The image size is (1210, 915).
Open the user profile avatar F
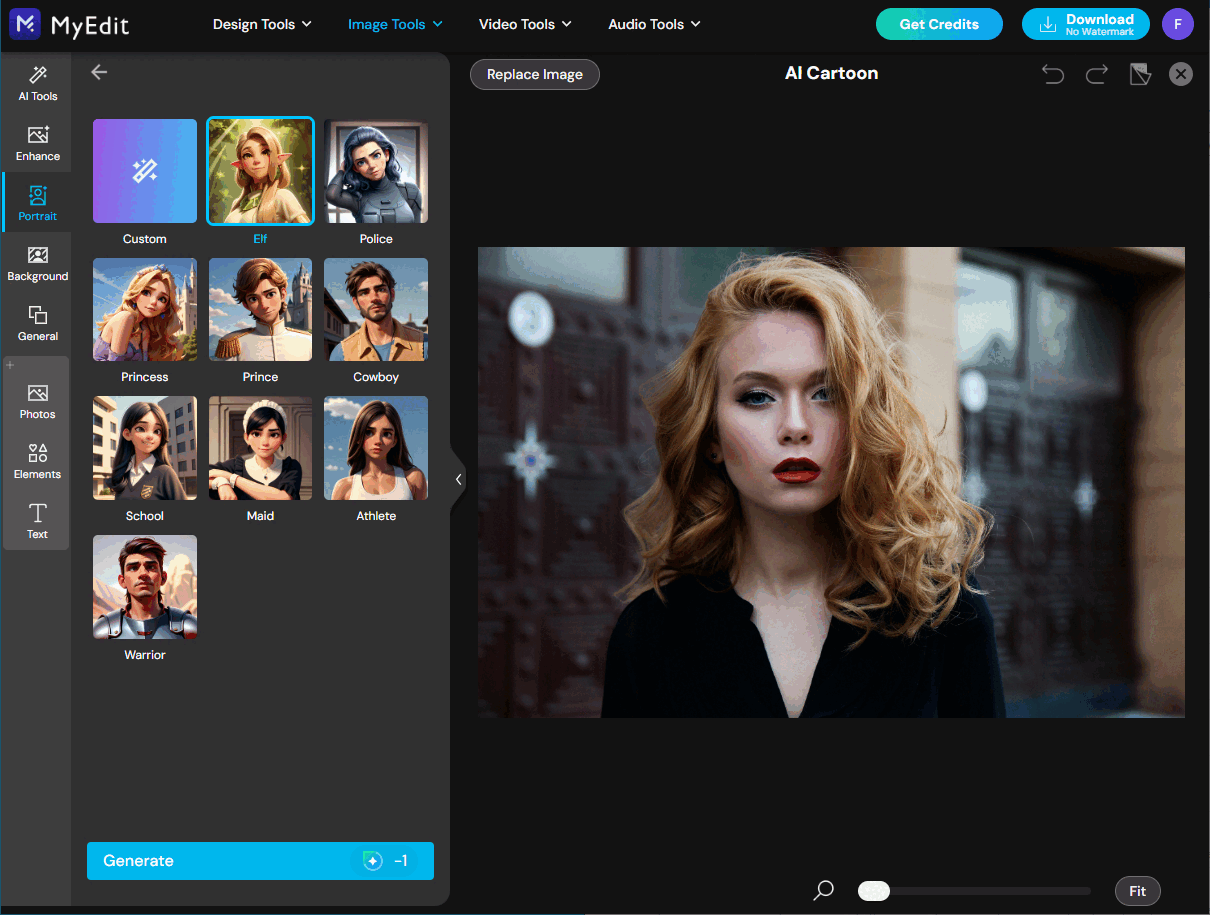pyautogui.click(x=1178, y=24)
